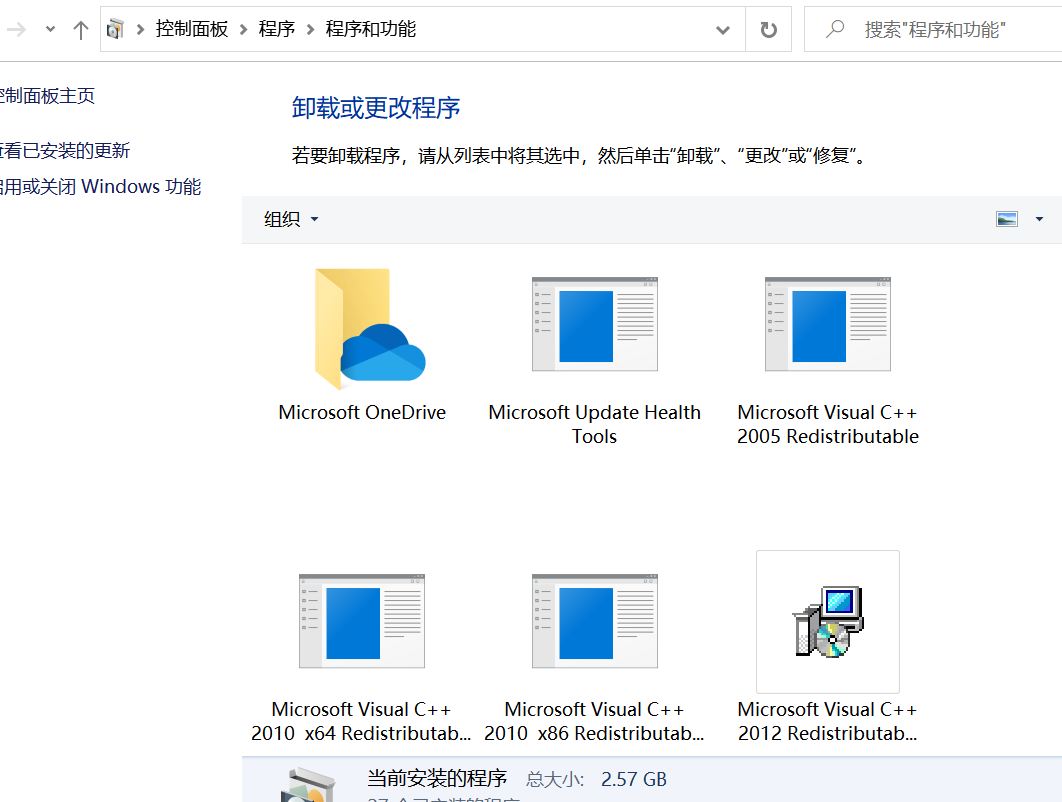The height and width of the screenshot is (802, 1062).
Task: Click the 2010 x86 Redistributable label
Action: coord(595,721)
